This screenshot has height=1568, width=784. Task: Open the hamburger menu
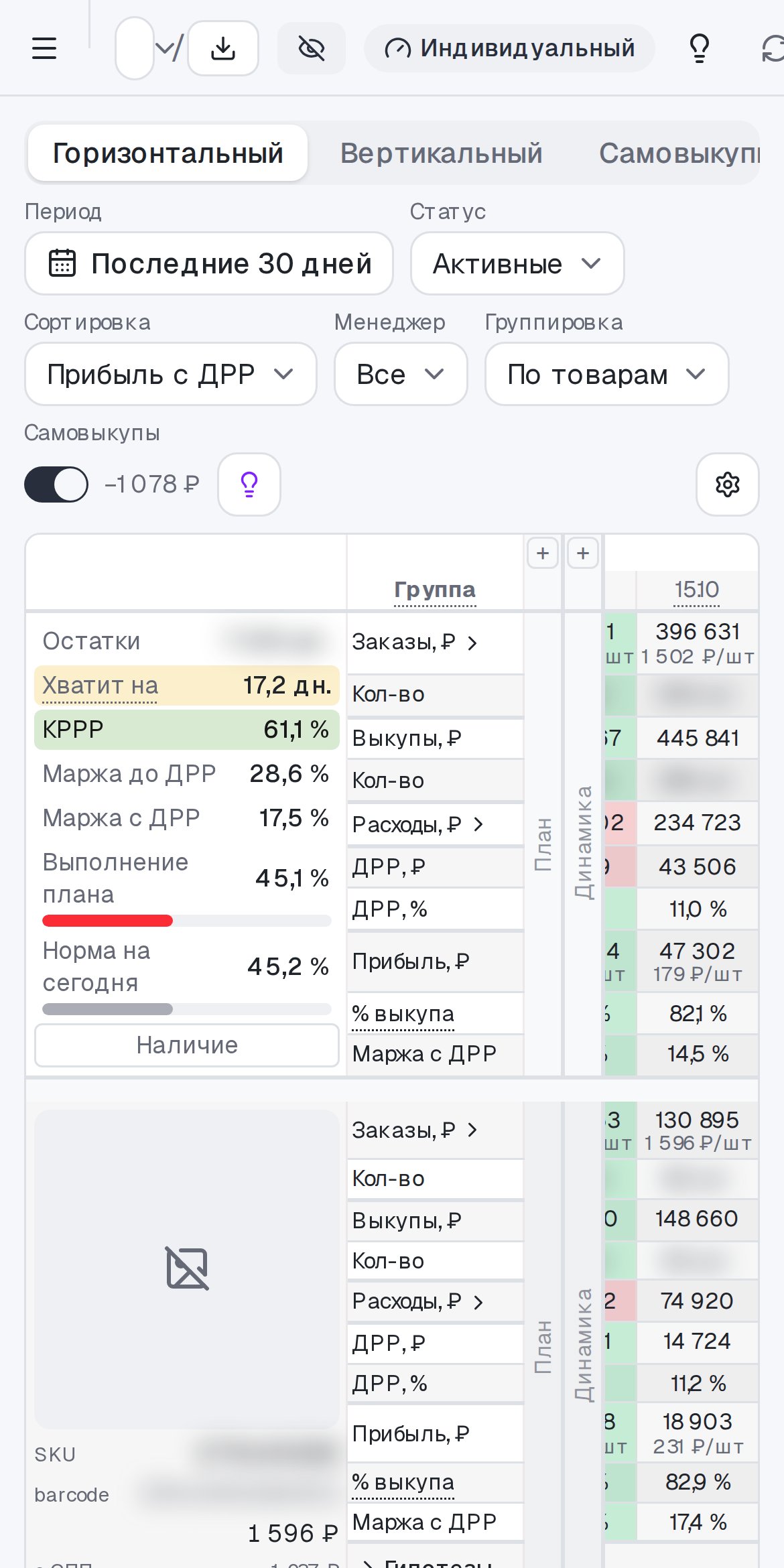tap(44, 48)
